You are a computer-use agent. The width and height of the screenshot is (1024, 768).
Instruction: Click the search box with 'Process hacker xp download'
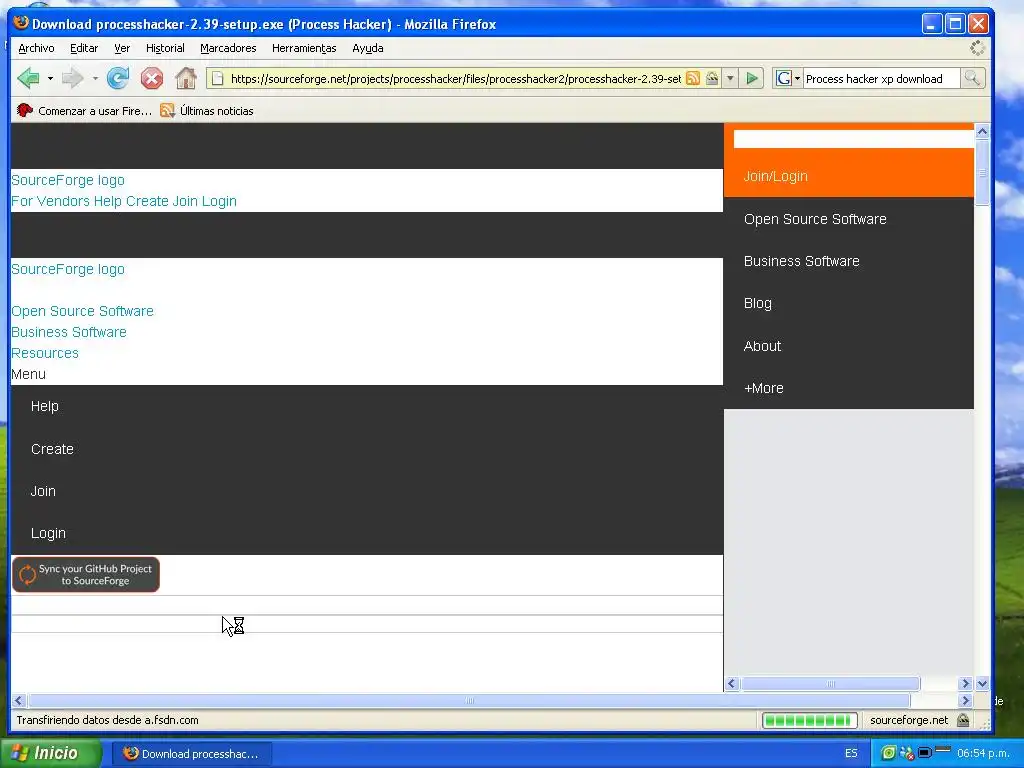pos(881,79)
